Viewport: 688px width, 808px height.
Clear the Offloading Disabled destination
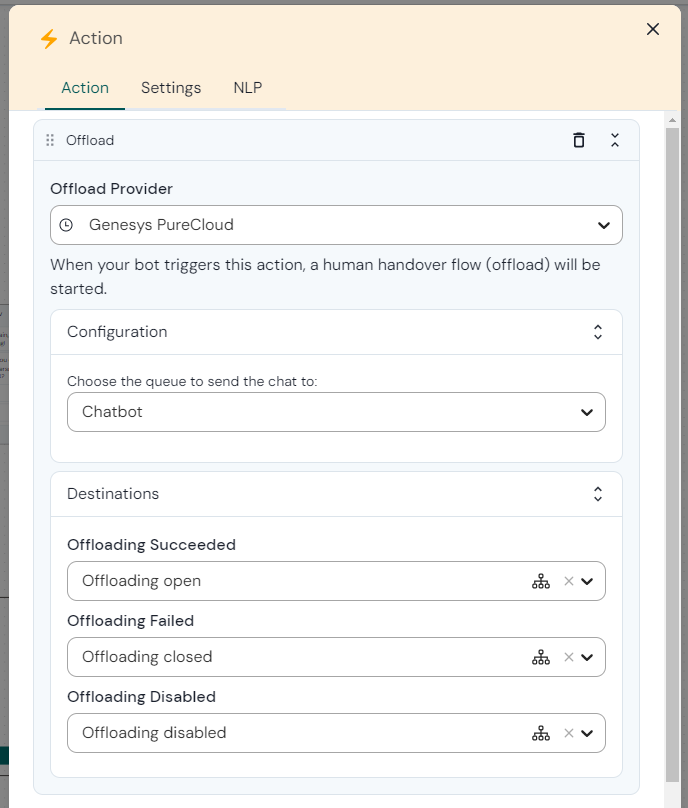click(x=568, y=733)
